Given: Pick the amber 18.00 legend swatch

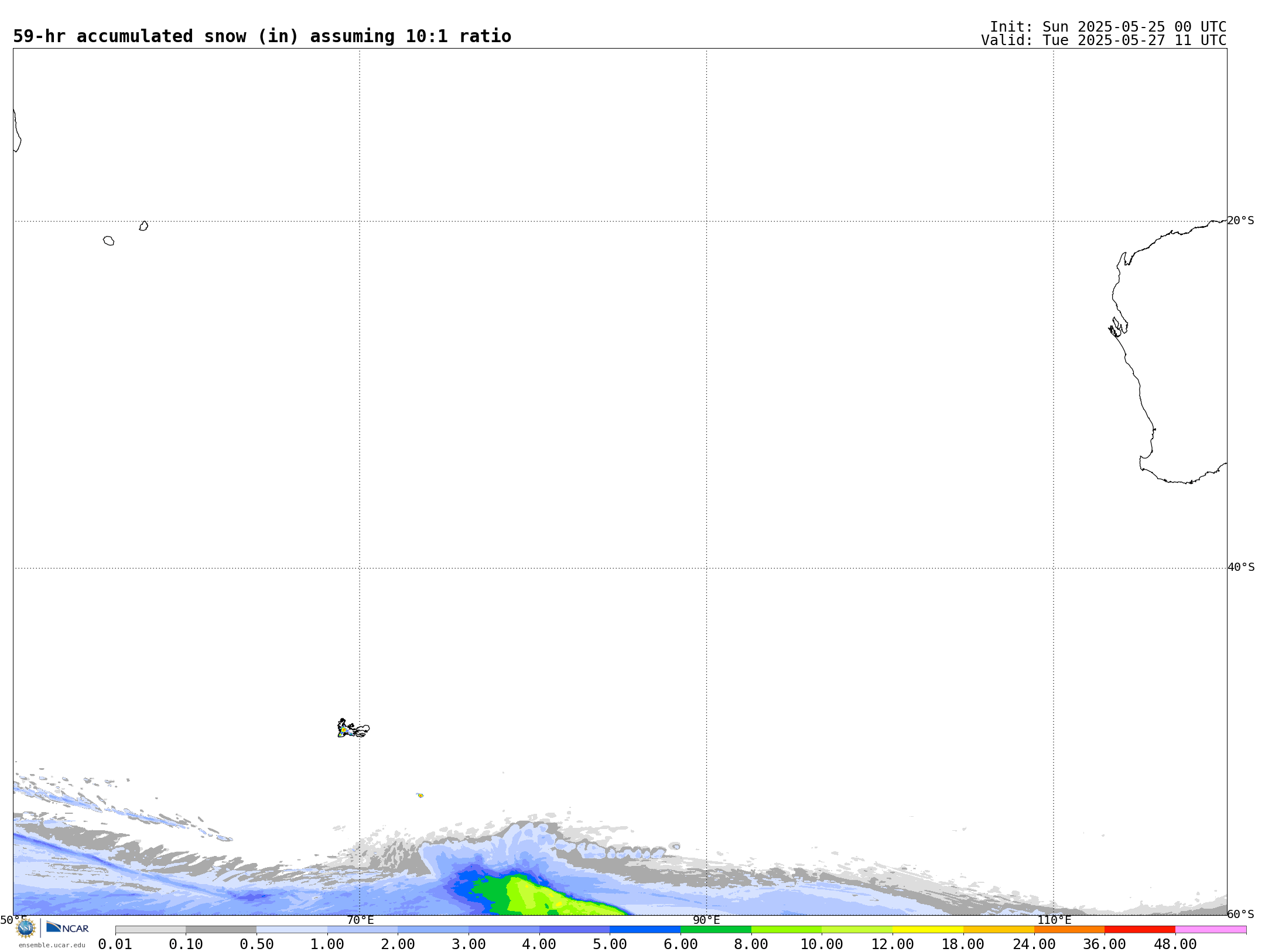Looking at the screenshot, I should point(999,930).
